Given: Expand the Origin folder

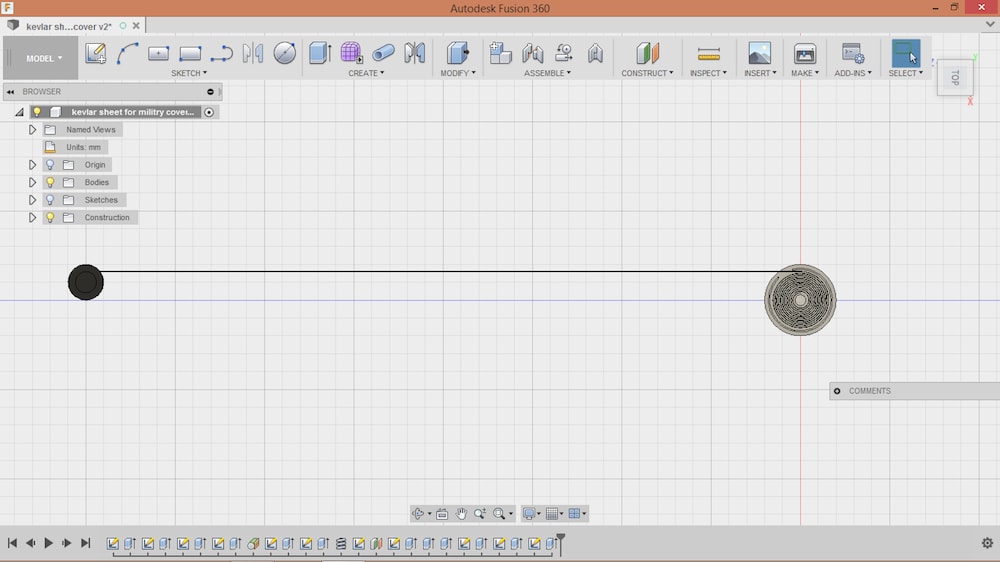Looking at the screenshot, I should [x=32, y=165].
